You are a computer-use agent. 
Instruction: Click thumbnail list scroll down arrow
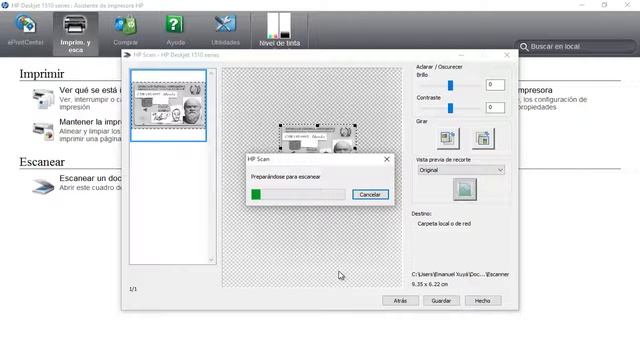pos(211,260)
